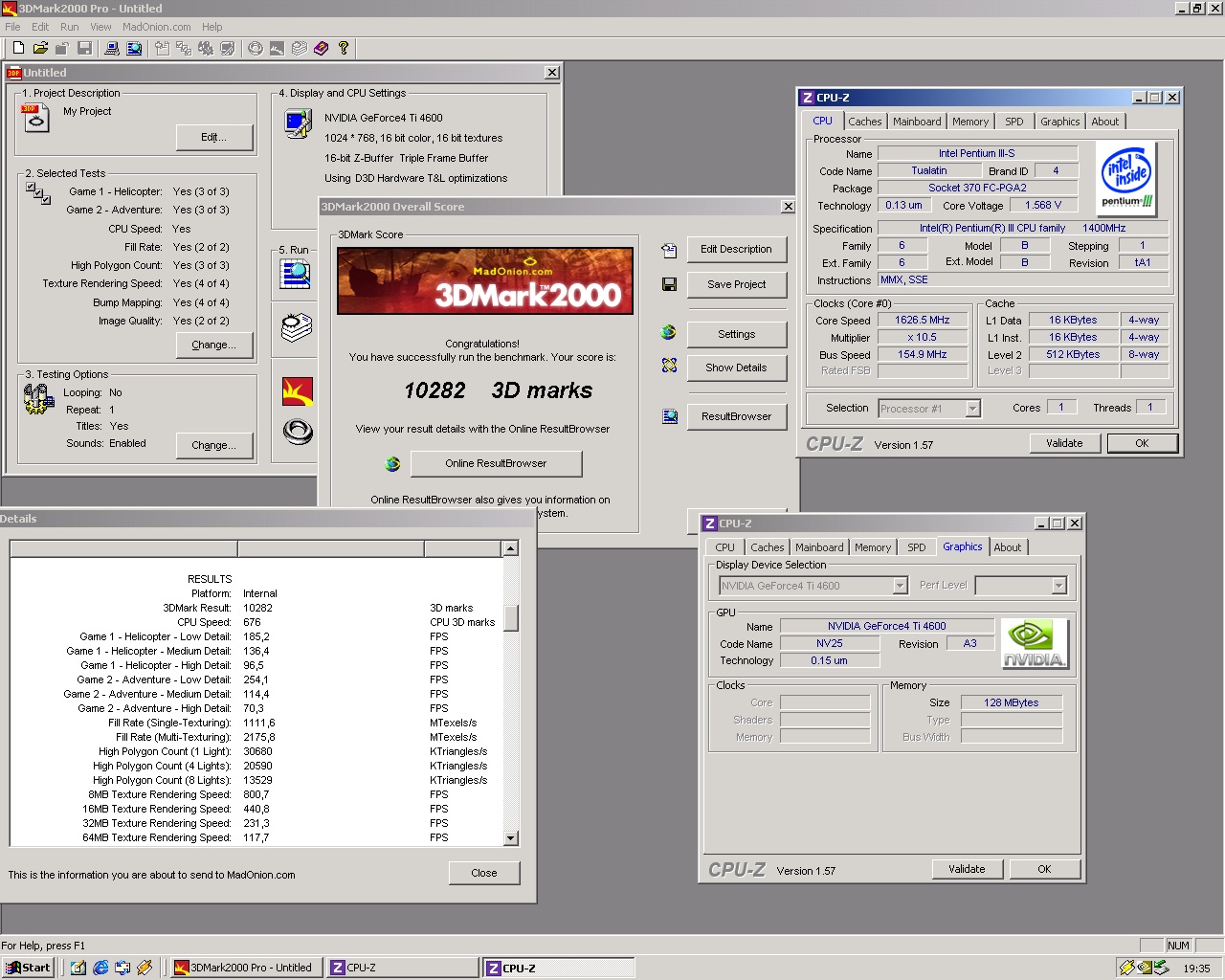Viewport: 1225px width, 980px height.
Task: Click the Intel Inside Pentium III logo
Action: [x=1127, y=179]
